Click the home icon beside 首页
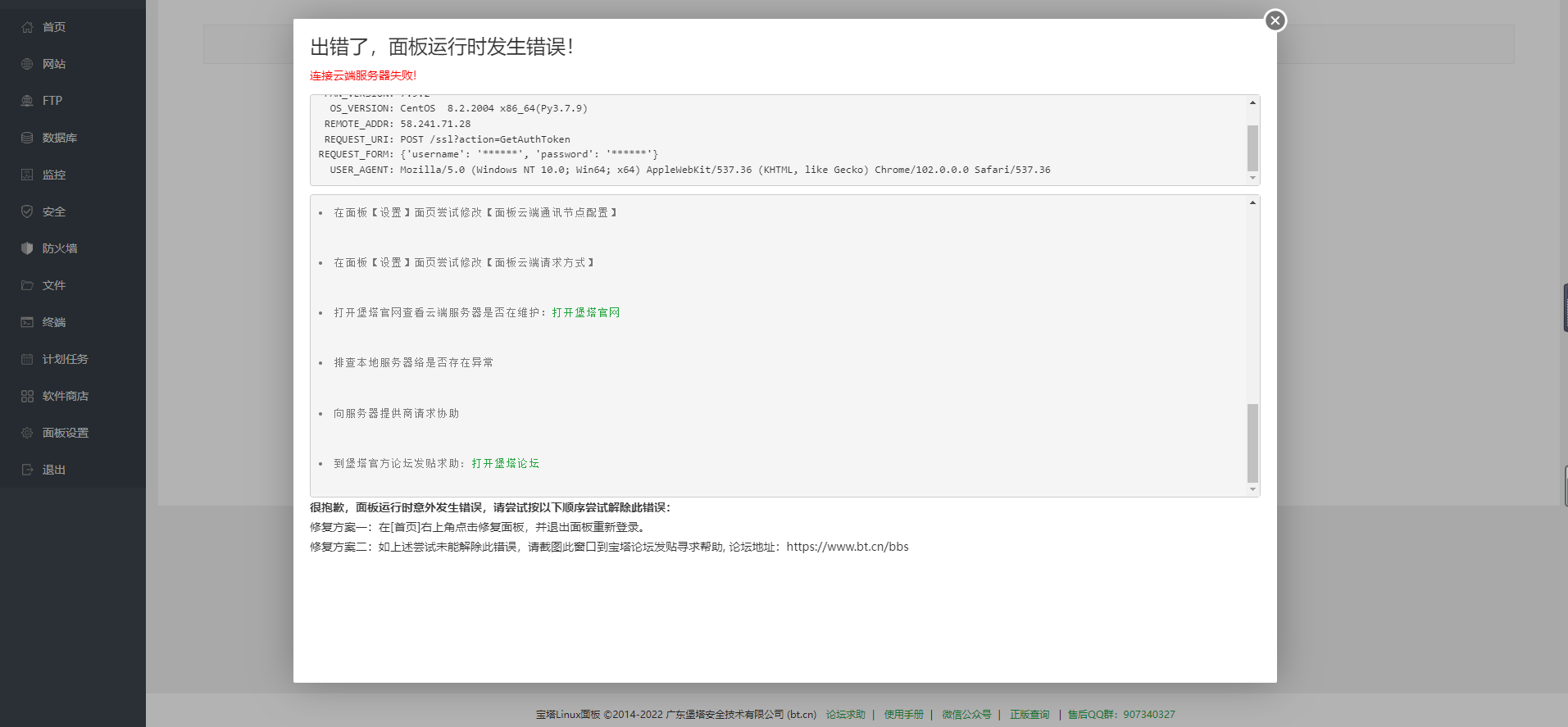The width and height of the screenshot is (1568, 727). tap(27, 27)
